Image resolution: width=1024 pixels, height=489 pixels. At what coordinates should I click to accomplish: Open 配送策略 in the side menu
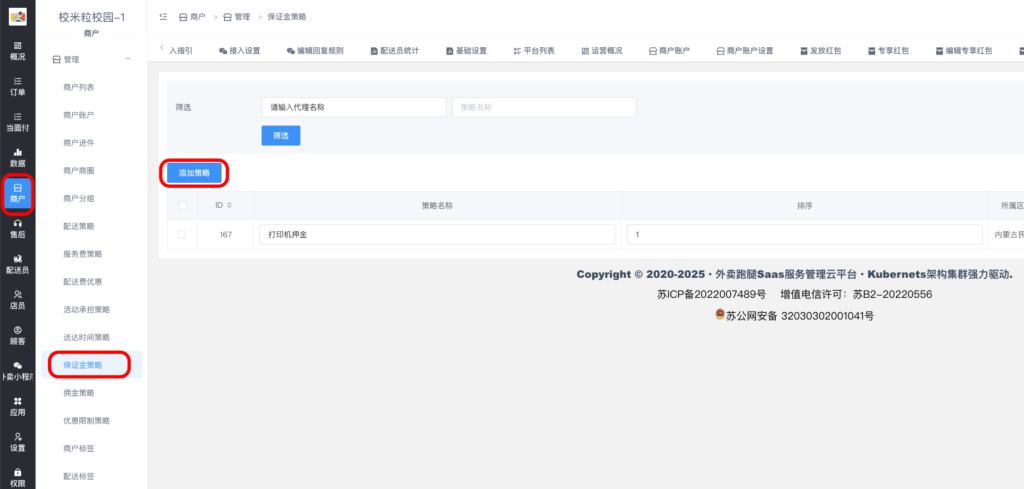pos(78,226)
